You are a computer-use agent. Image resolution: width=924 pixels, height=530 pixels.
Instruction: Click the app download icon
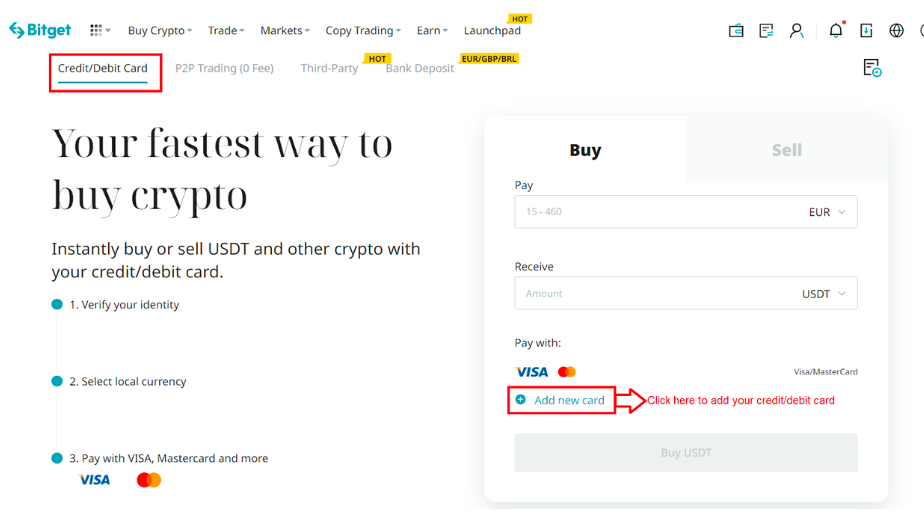[x=866, y=30]
